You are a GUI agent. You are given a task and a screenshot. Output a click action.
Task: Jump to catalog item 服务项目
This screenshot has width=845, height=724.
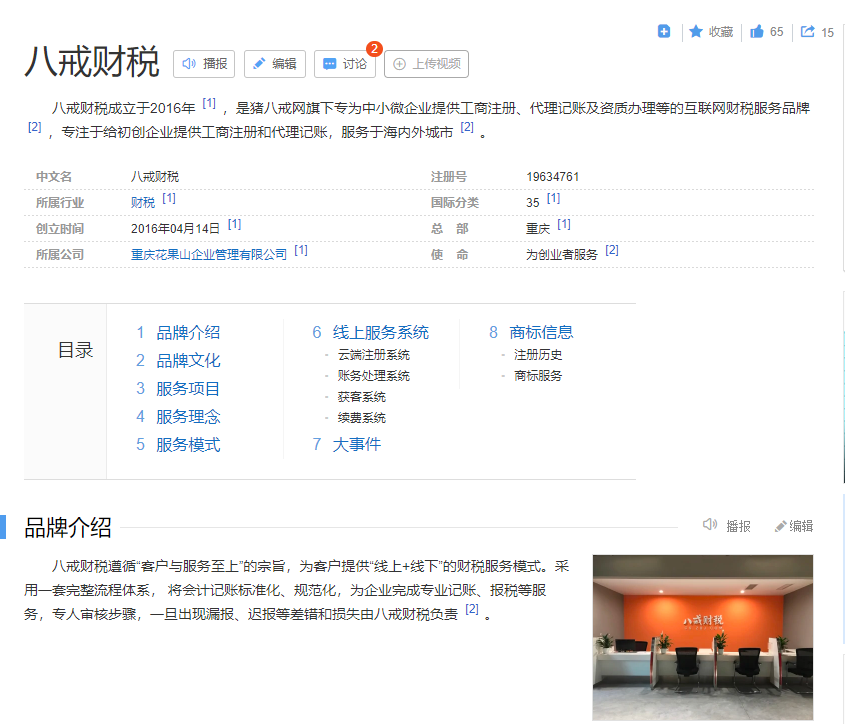click(188, 389)
